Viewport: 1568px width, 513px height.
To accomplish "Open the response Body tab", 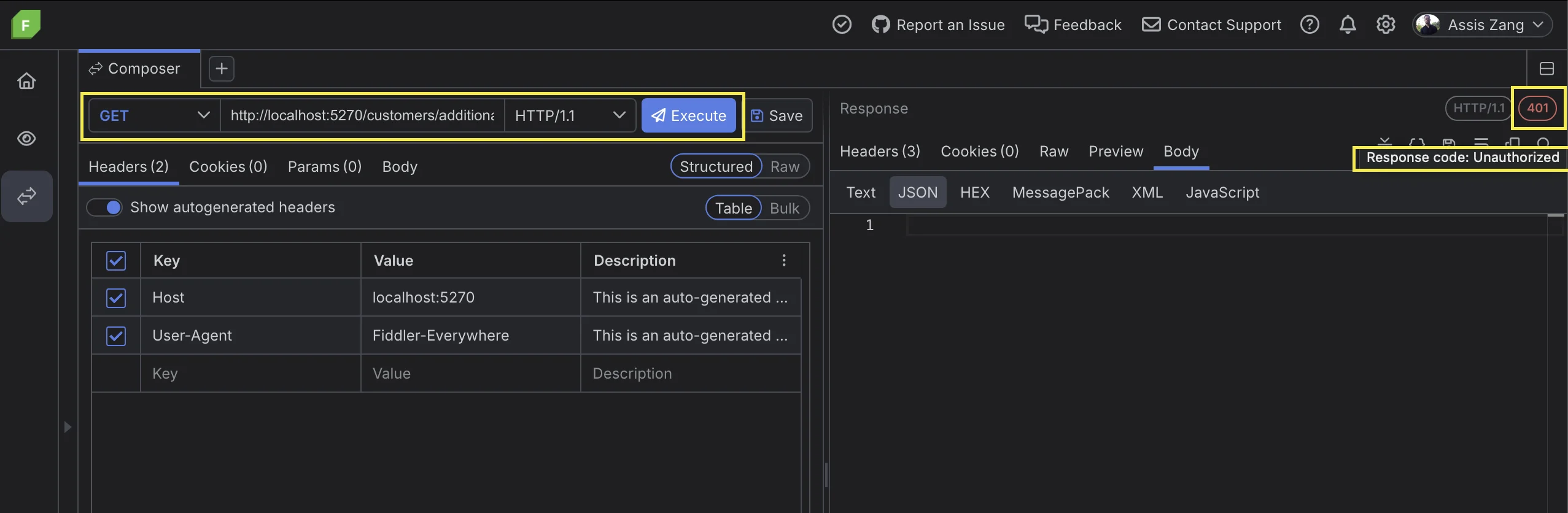I will tap(1181, 151).
